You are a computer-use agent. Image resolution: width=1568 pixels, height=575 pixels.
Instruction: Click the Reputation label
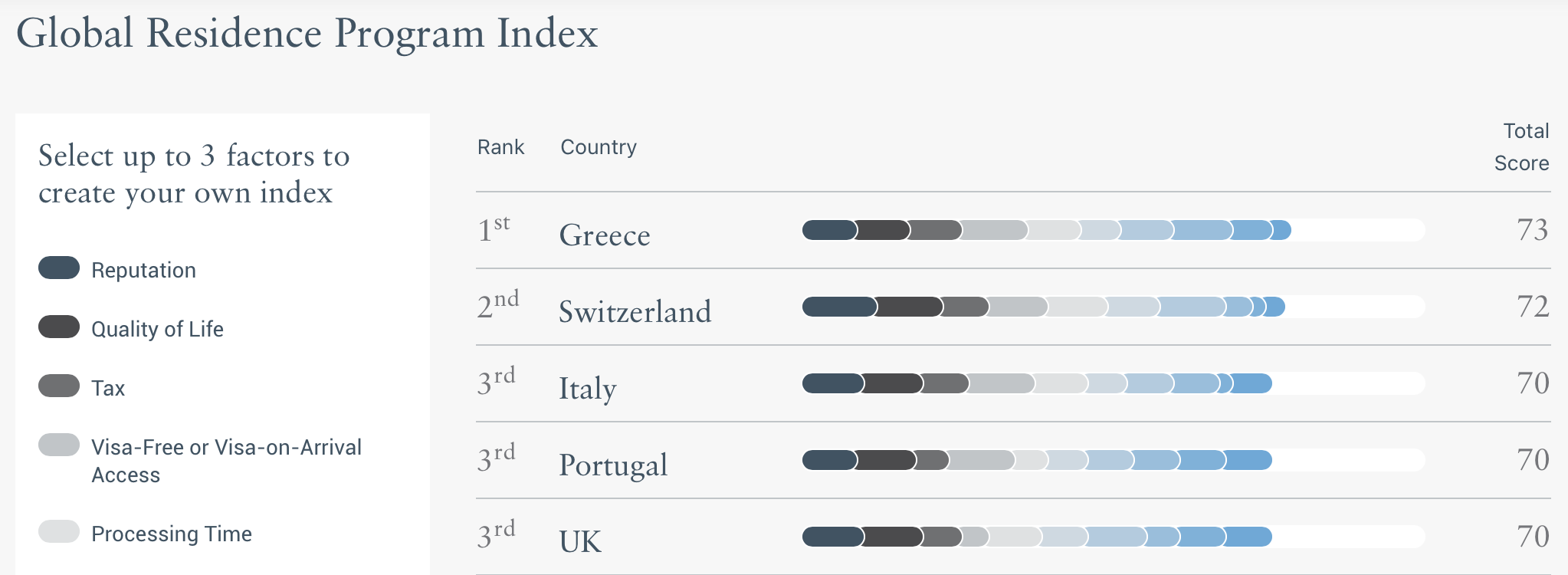coord(143,270)
